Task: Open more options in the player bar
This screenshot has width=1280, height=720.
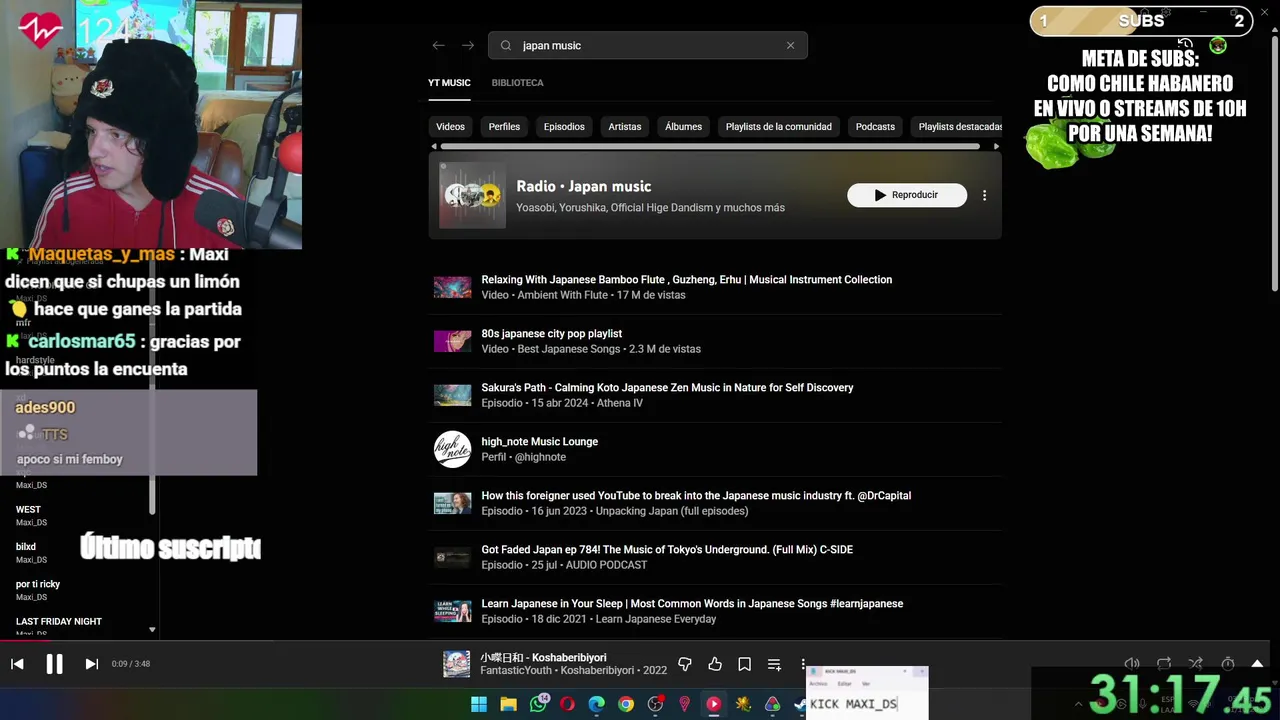Action: (x=802, y=664)
